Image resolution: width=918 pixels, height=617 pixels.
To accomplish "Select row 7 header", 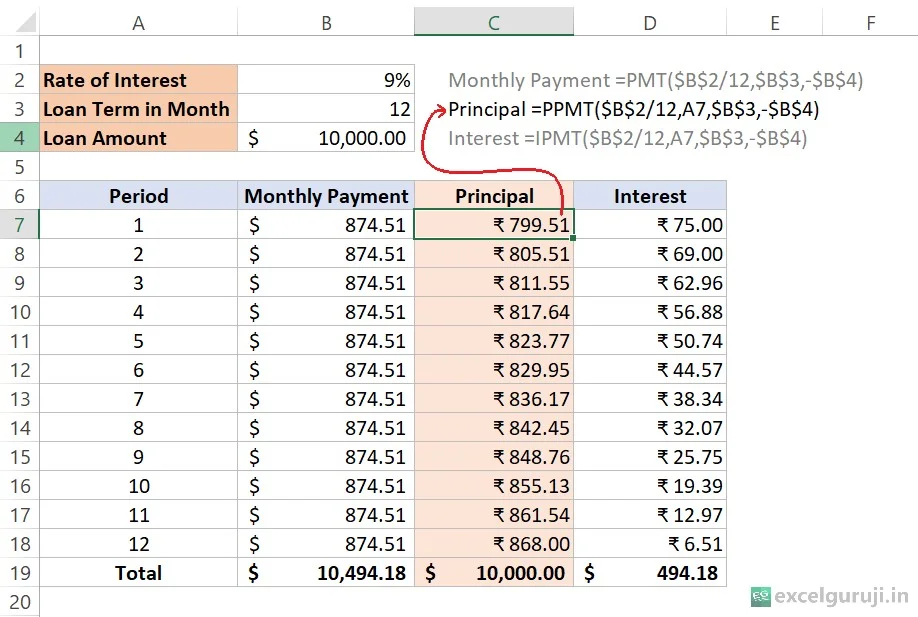I will (19, 225).
